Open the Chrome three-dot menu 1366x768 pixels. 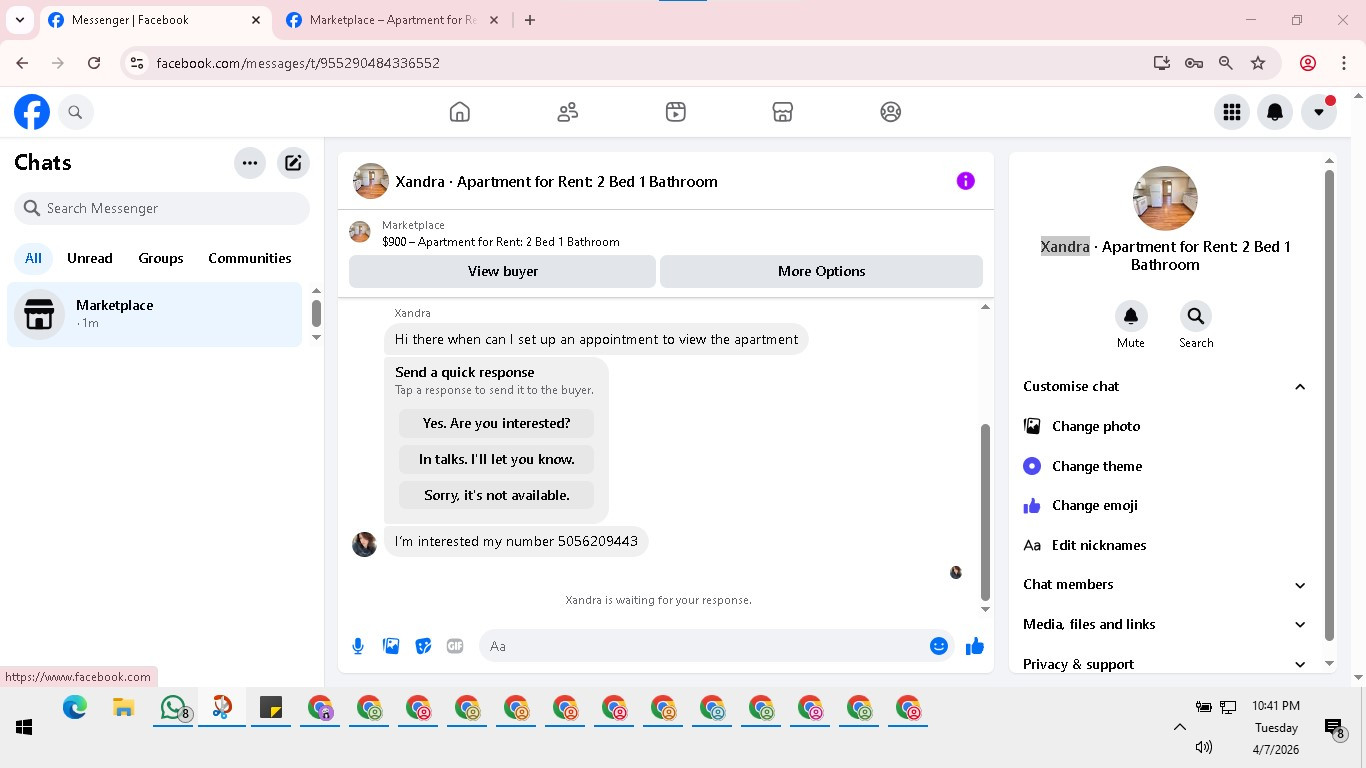click(1344, 63)
